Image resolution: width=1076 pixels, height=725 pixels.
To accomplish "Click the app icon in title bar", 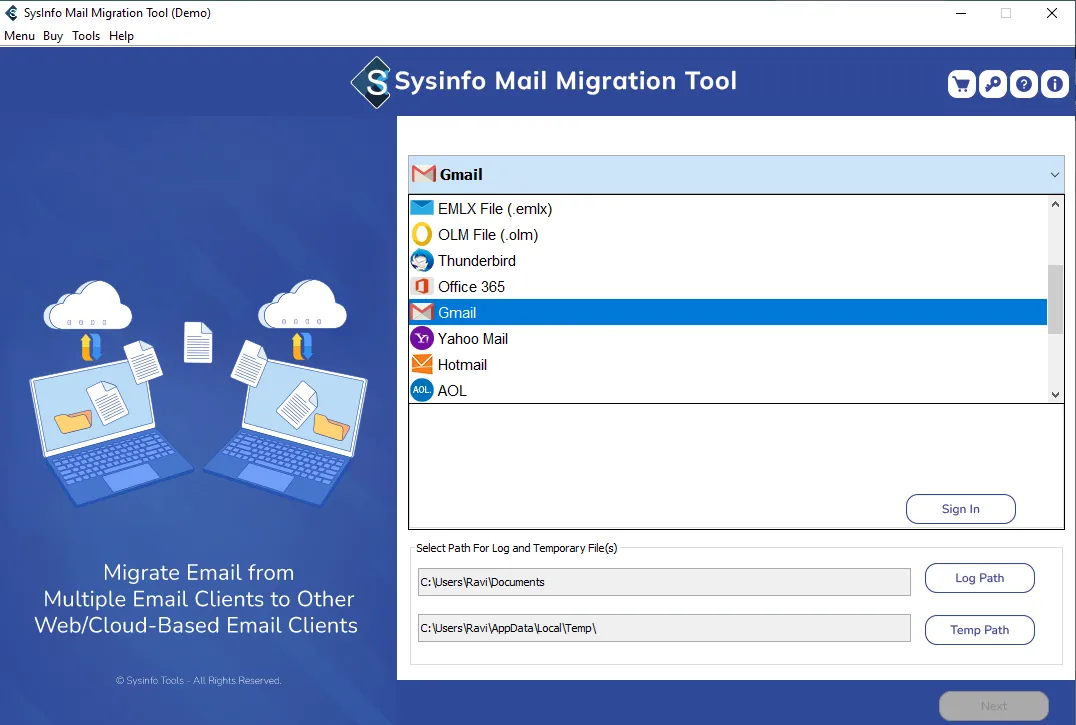I will 12,13.
